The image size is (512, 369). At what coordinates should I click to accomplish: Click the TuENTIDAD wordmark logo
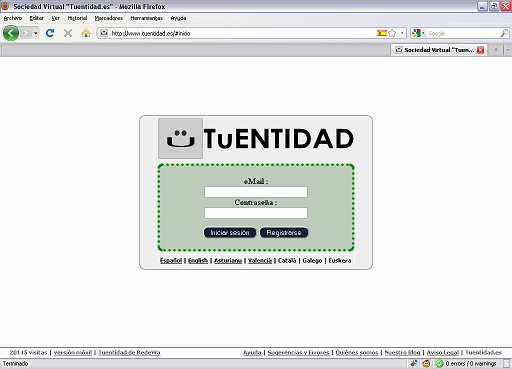pyautogui.click(x=279, y=138)
